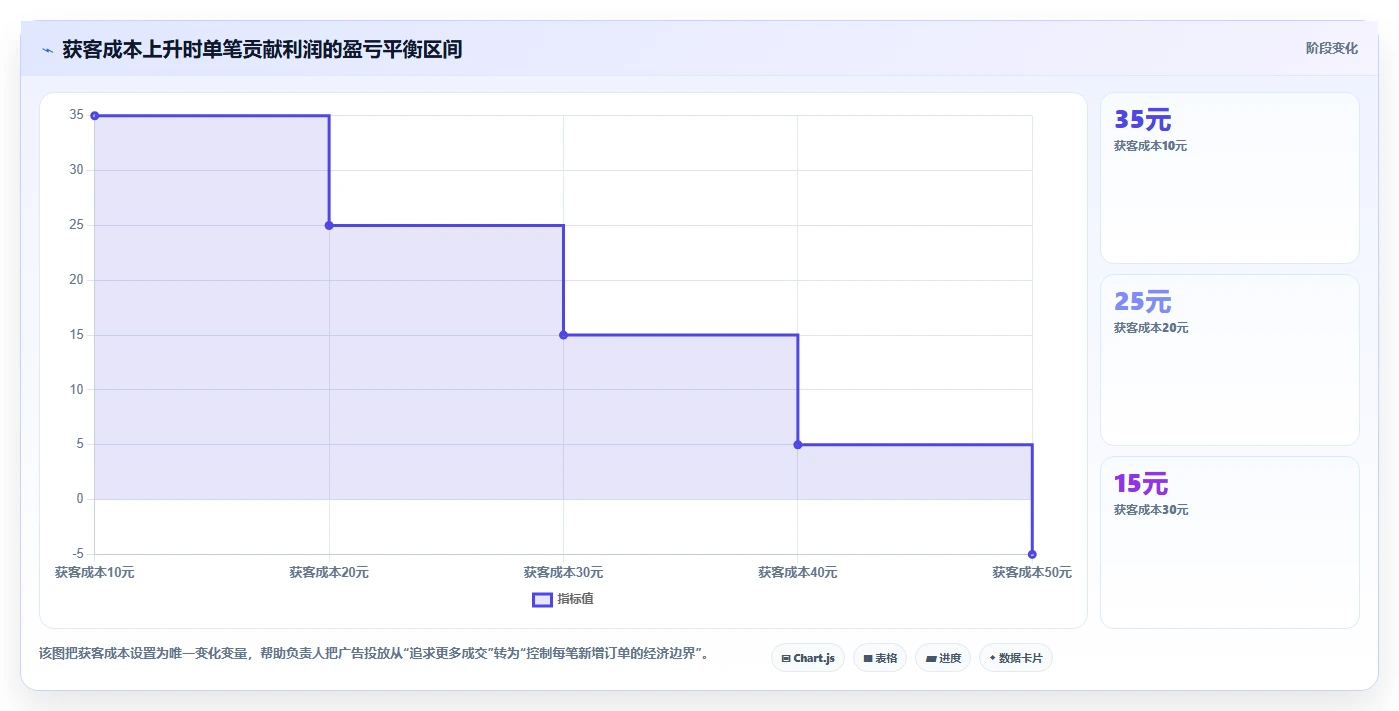Click the 数据卡片 tag button
Screen dimensions: 1399x711
point(1016,658)
